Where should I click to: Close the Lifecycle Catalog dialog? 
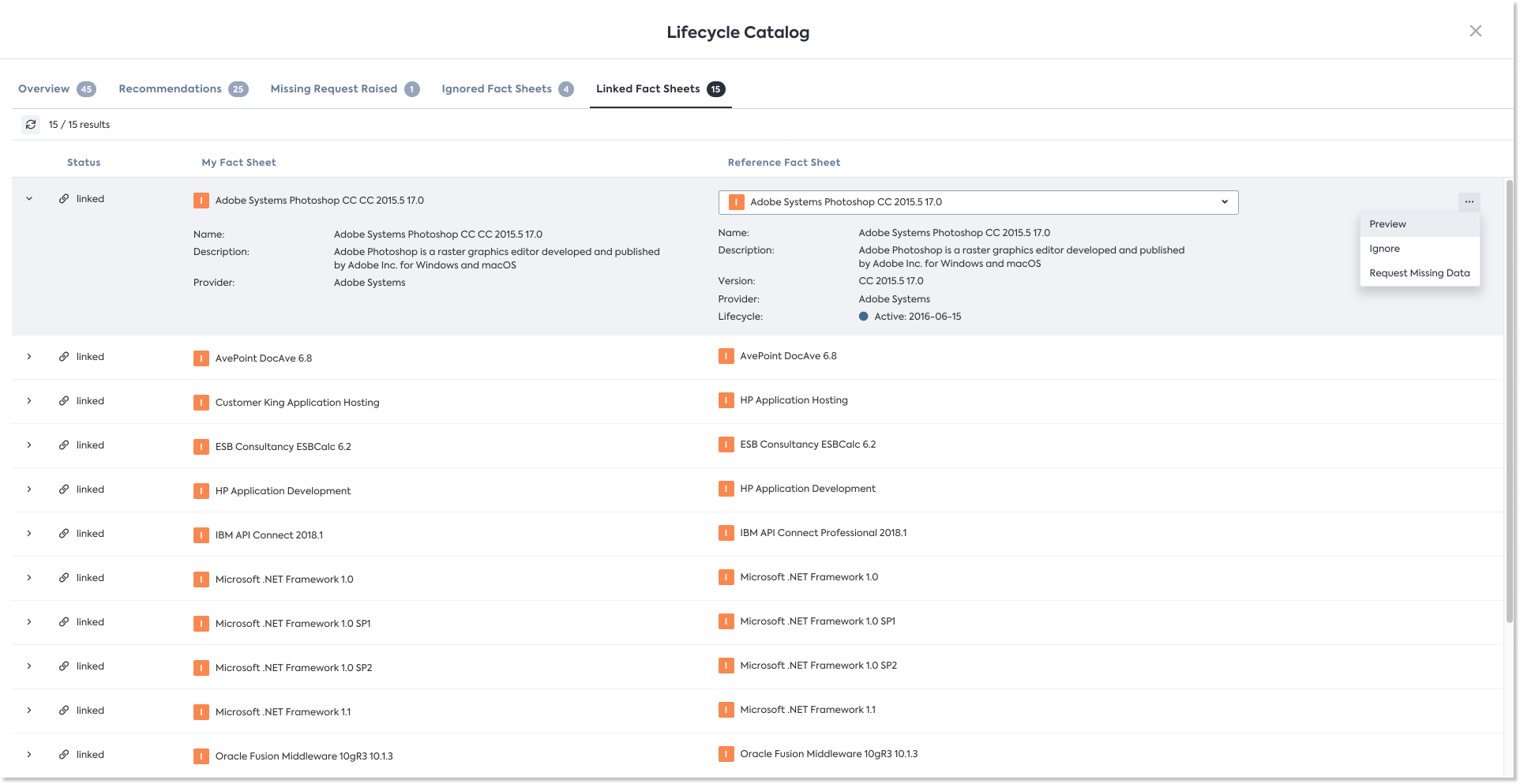tap(1475, 31)
